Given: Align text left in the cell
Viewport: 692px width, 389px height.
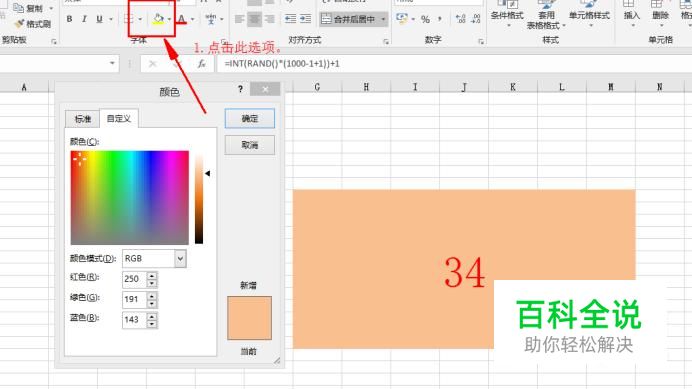Looking at the screenshot, I should (x=239, y=19).
